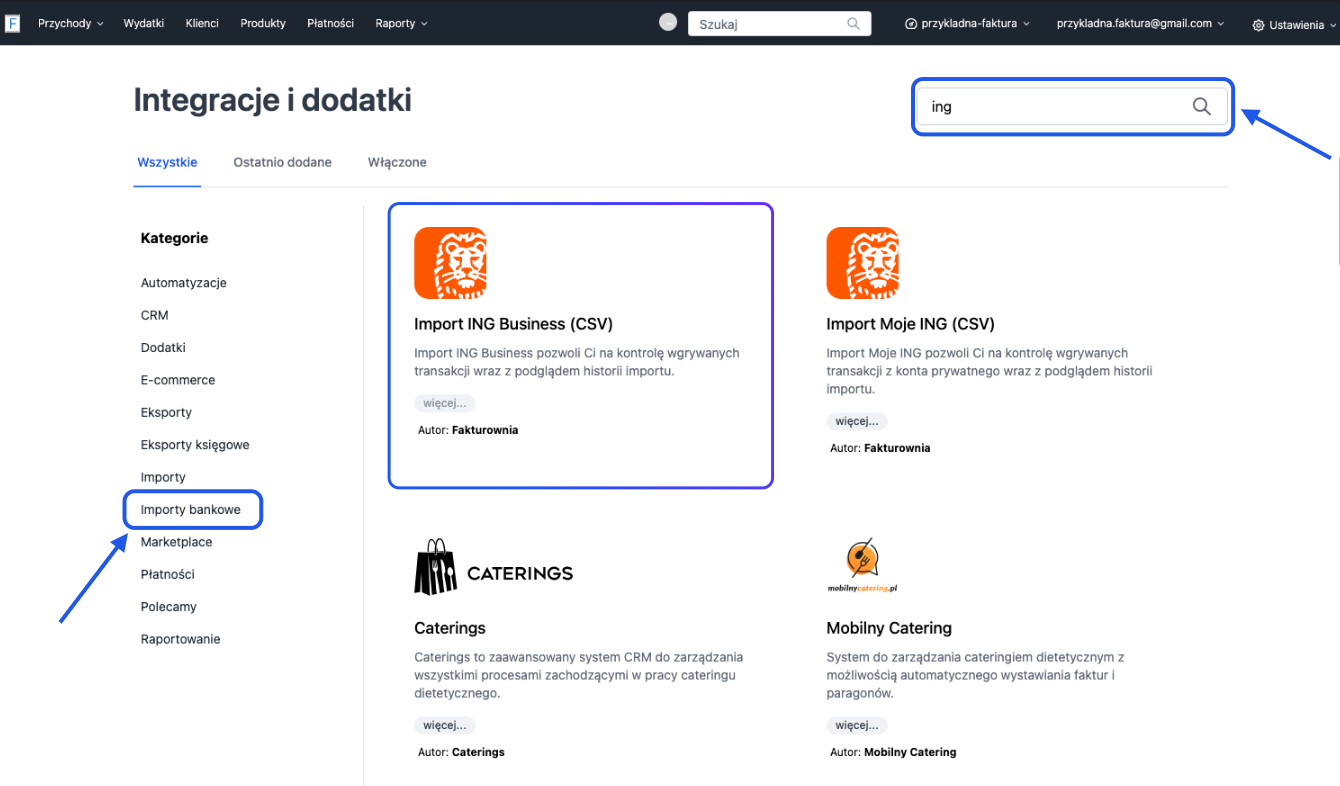Open the przykladna.faktura@gmail.com user menu
The image size is (1340, 786).
[x=1140, y=23]
